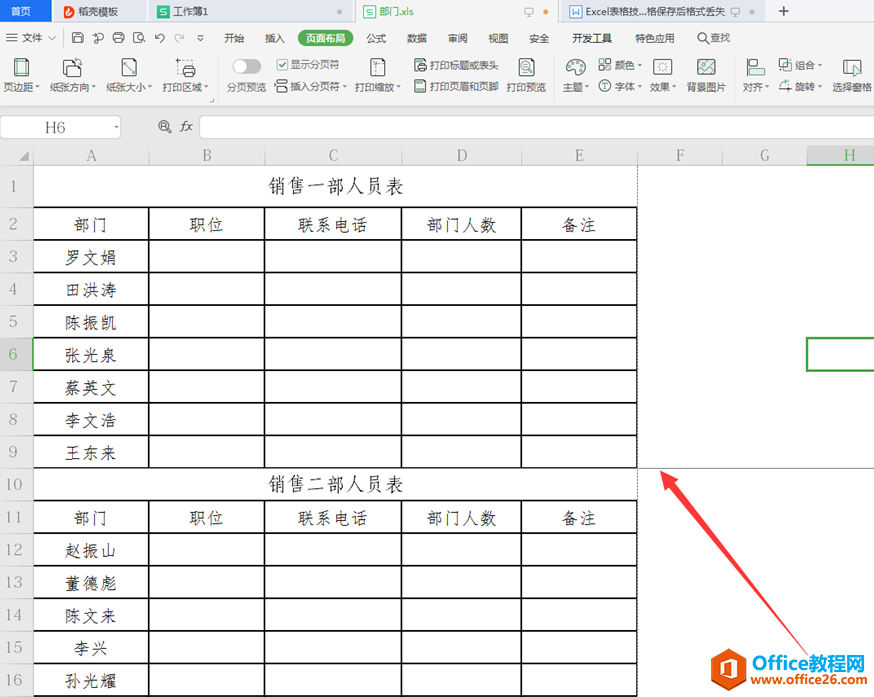This screenshot has width=874, height=697.
Task: Open print scaling (打印缩放) tool
Action: coord(377,74)
